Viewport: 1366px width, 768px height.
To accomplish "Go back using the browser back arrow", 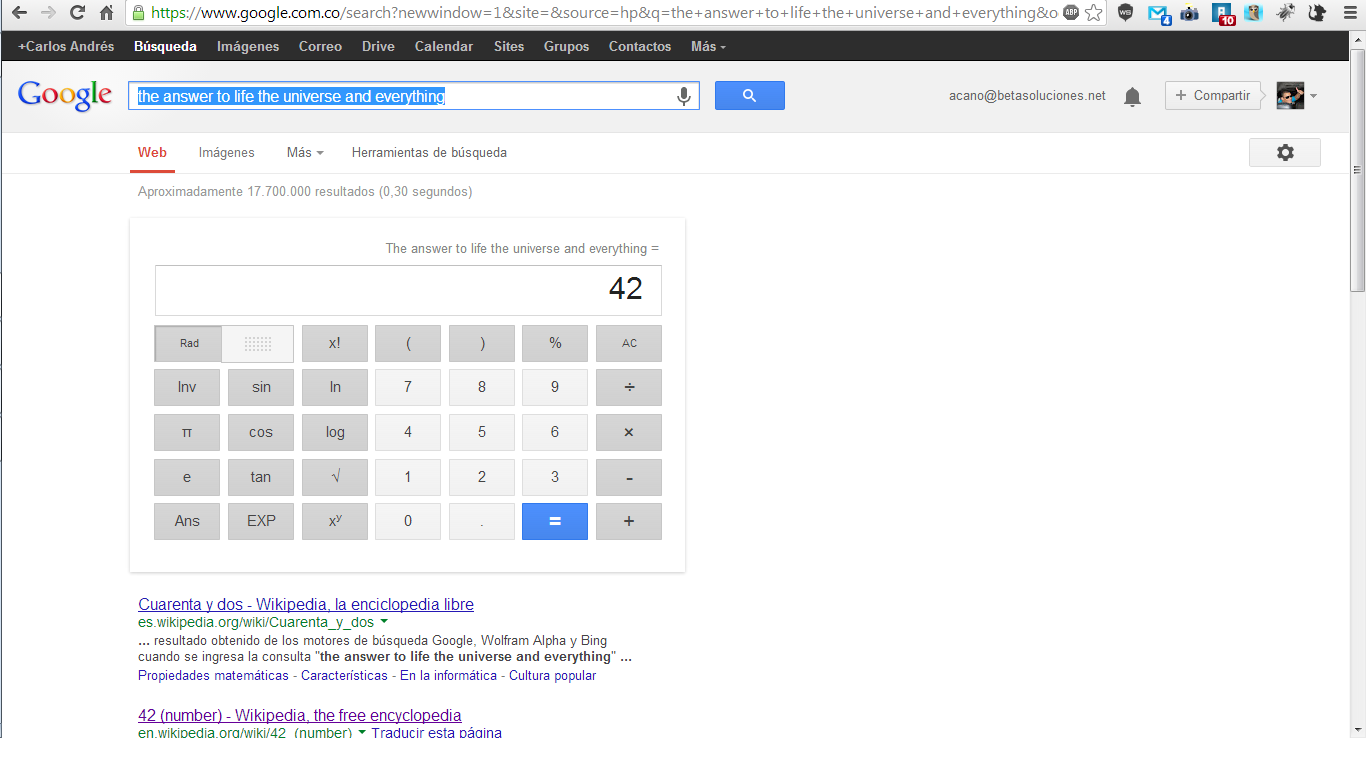I will pyautogui.click(x=19, y=13).
